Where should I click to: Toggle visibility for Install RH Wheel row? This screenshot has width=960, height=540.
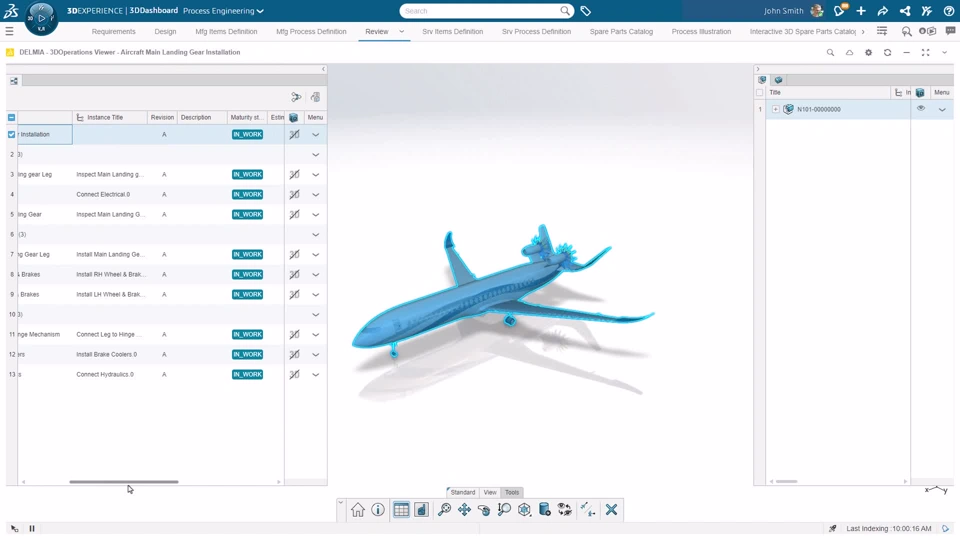coord(294,274)
